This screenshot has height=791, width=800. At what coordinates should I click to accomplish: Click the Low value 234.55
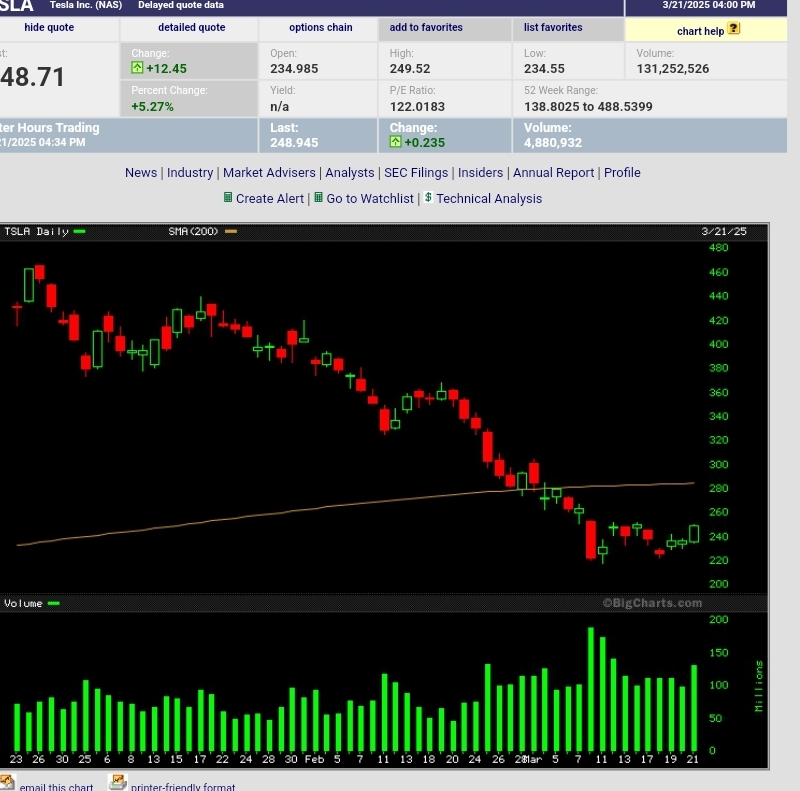coord(544,68)
